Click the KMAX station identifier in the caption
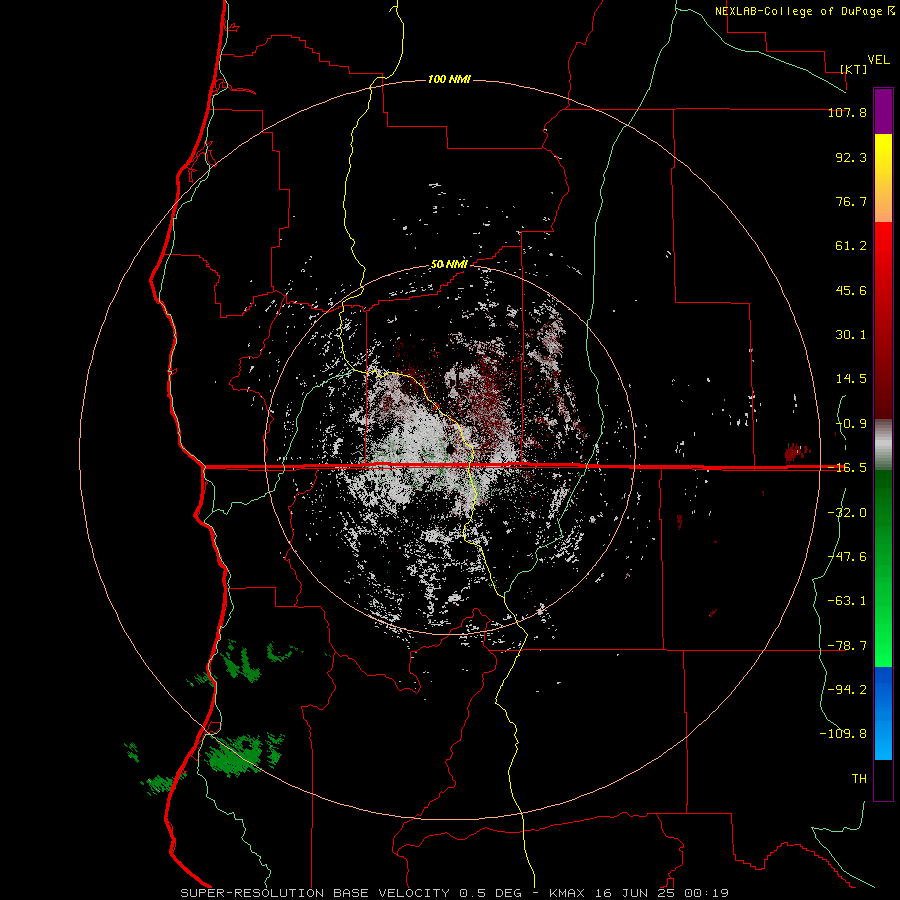The height and width of the screenshot is (900, 900). [x=568, y=893]
